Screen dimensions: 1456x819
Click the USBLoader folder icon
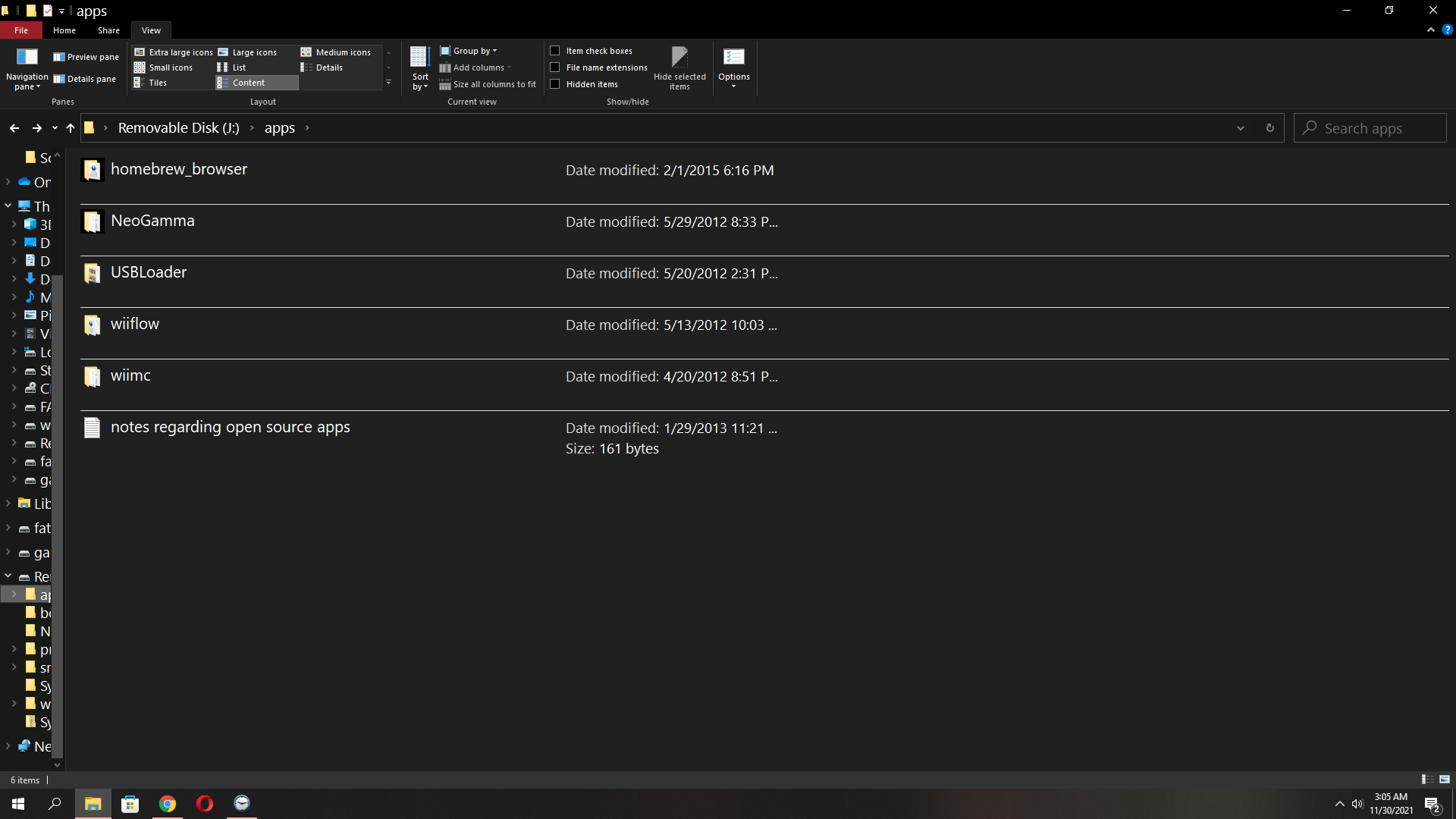pos(93,273)
